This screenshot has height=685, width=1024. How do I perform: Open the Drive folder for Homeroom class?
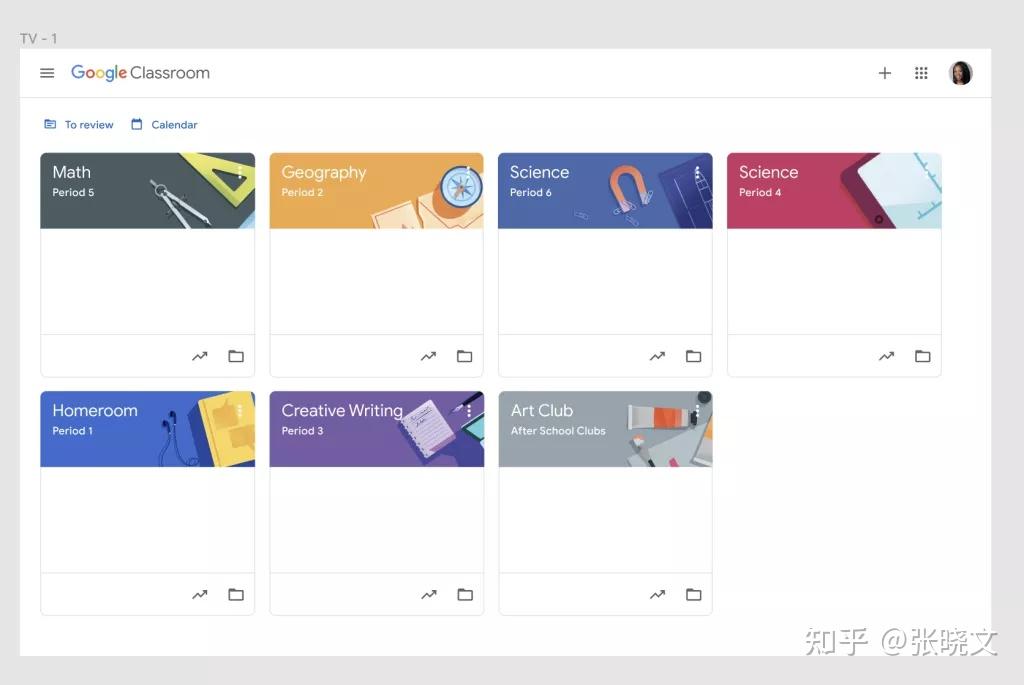(236, 594)
